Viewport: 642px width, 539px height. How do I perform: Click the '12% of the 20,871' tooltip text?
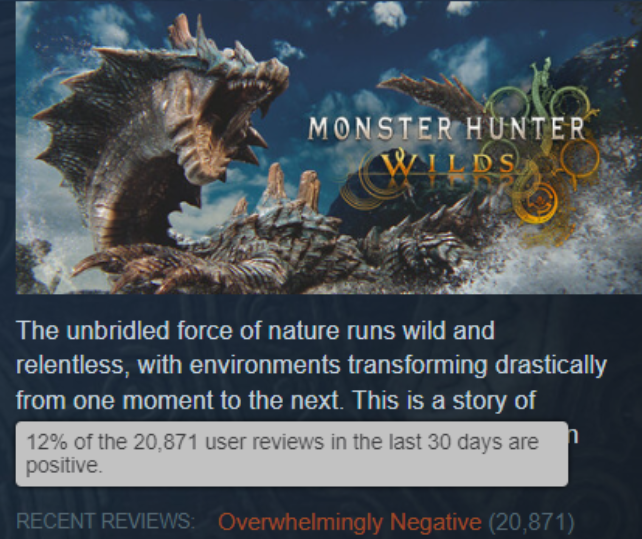point(112,442)
